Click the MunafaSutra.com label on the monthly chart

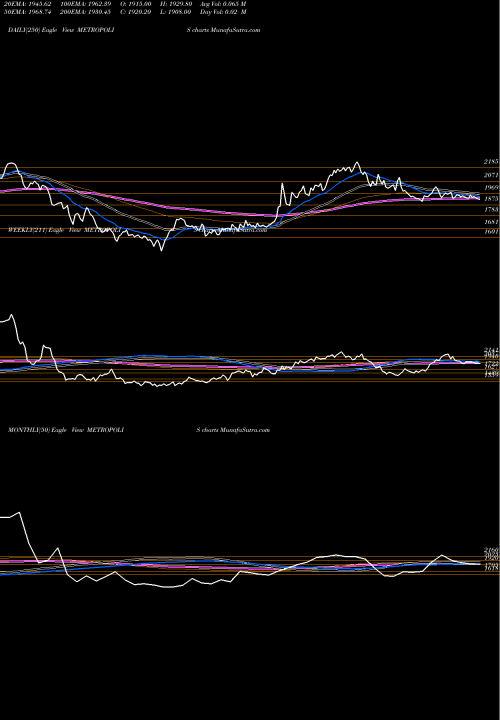coord(245,430)
